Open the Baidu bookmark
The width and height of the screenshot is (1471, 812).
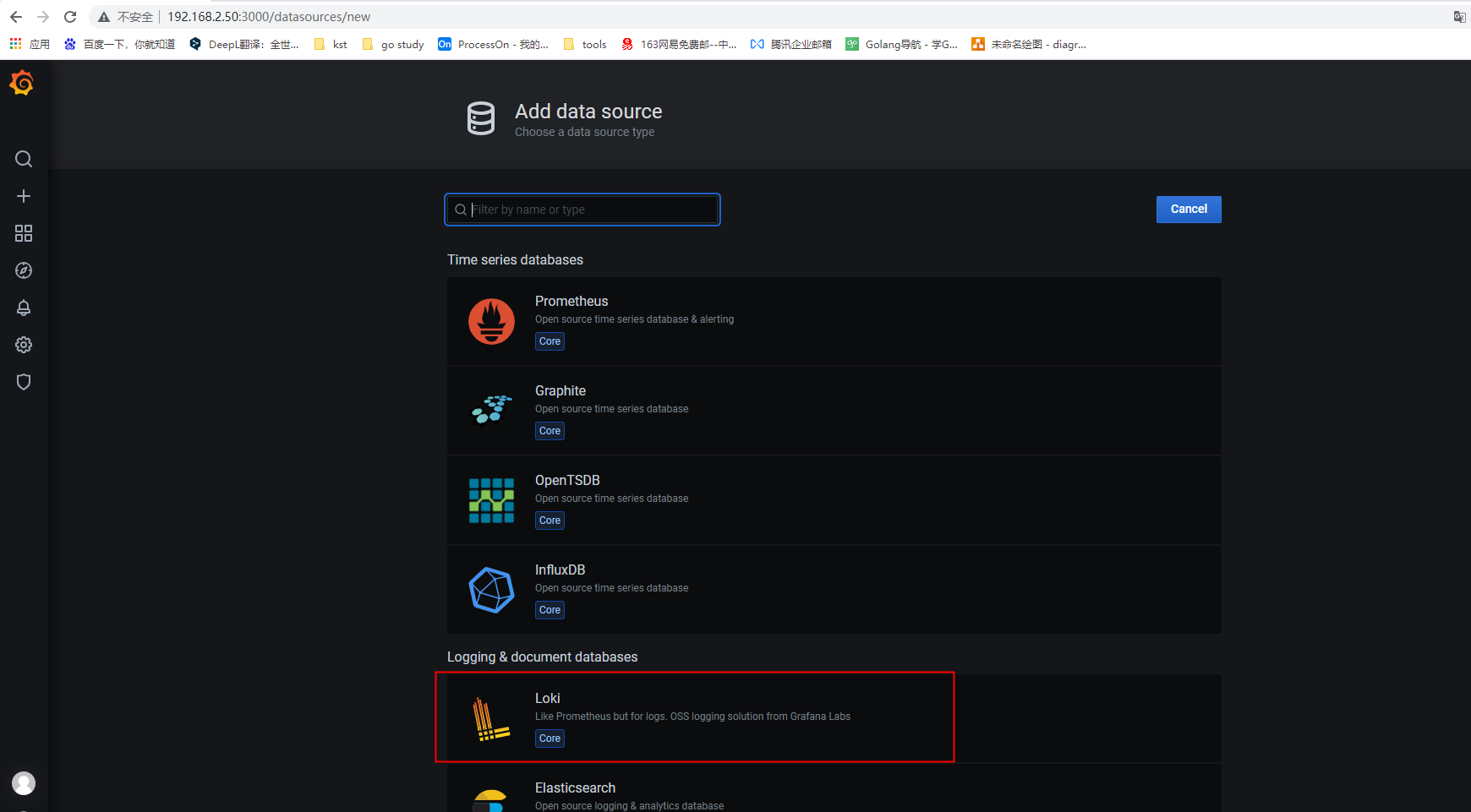click(x=119, y=44)
